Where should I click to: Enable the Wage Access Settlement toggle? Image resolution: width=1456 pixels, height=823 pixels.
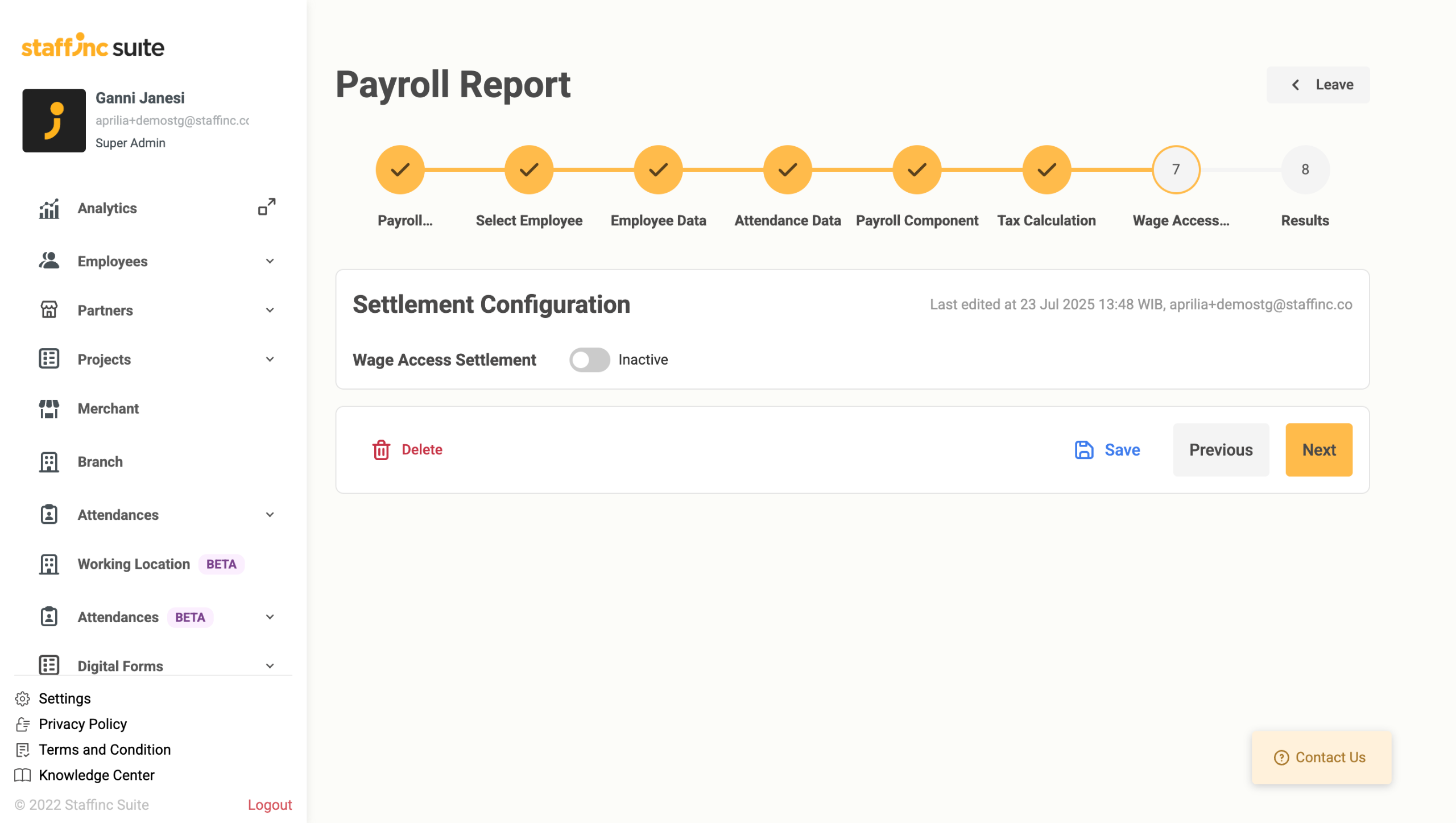pyautogui.click(x=589, y=360)
